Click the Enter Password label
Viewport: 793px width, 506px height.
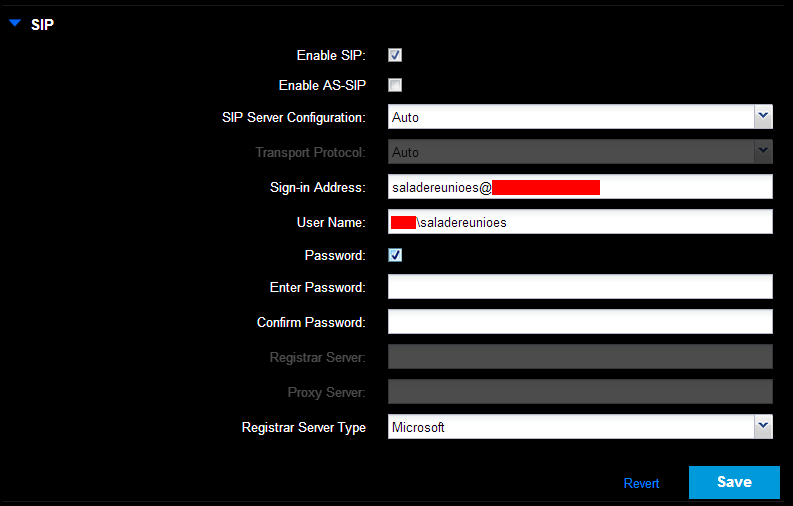click(318, 288)
